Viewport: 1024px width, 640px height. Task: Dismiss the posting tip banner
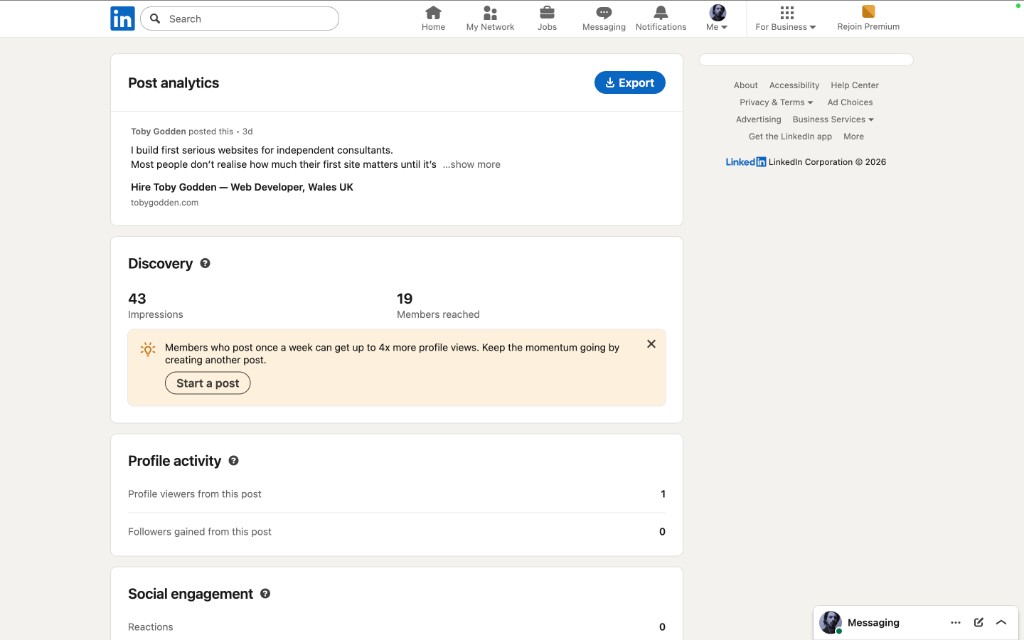coord(651,344)
